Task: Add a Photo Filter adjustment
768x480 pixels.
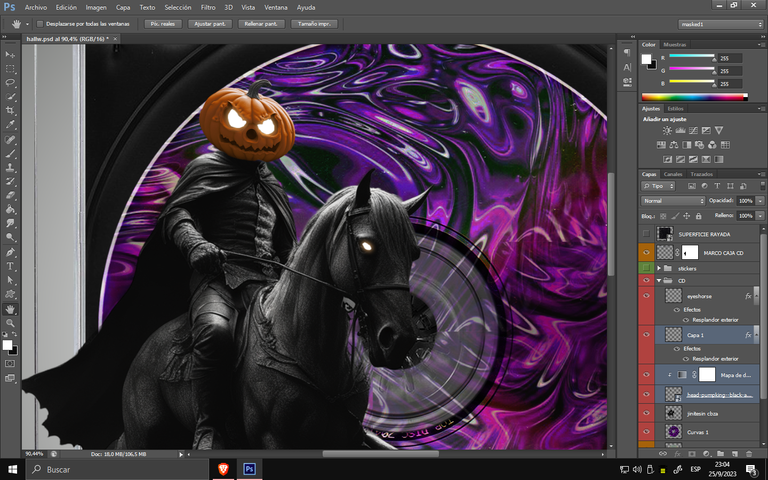Action: 699,145
